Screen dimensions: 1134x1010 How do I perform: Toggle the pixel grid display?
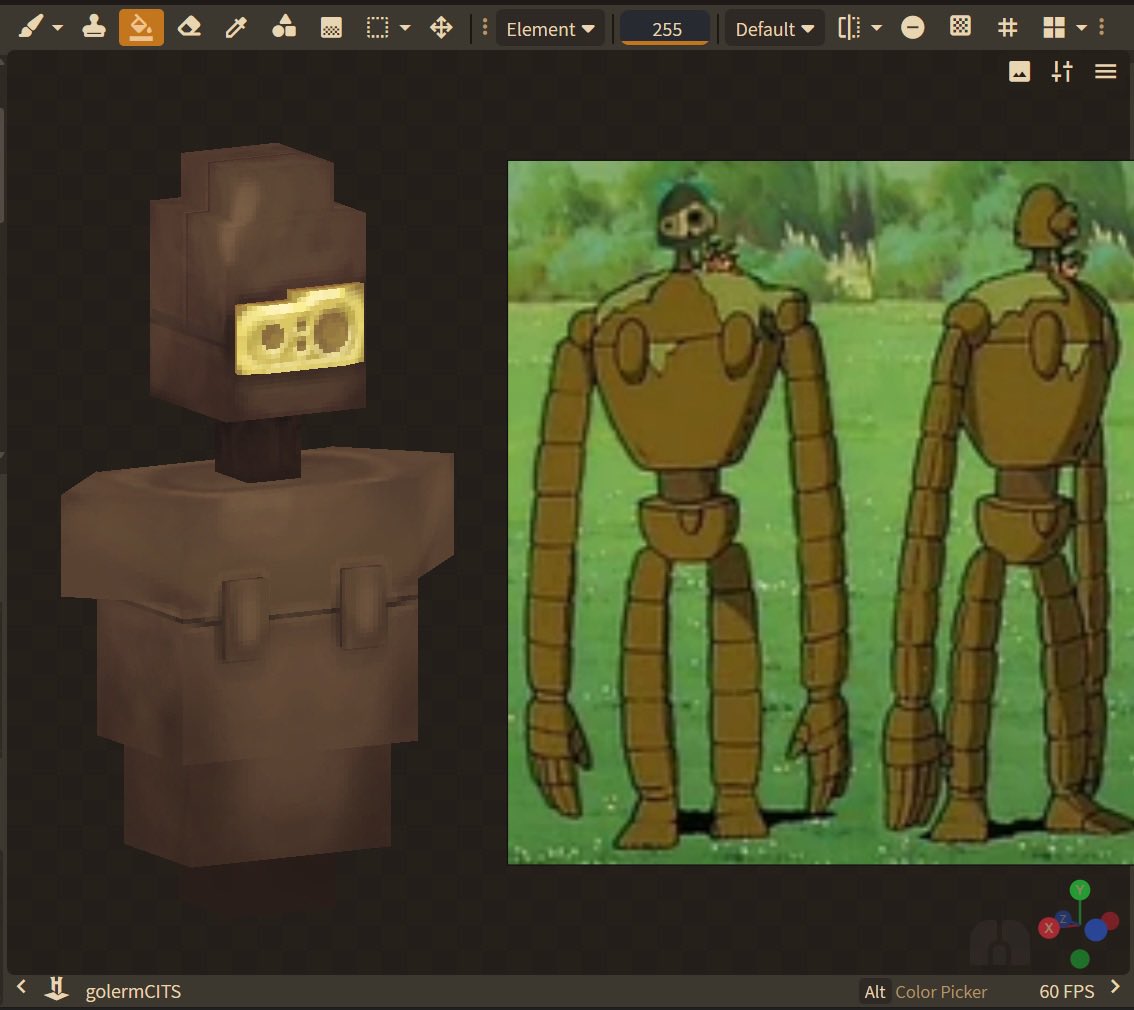960,27
